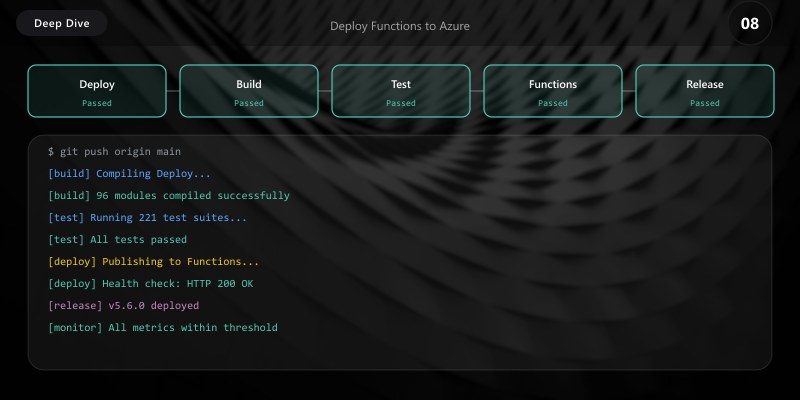The image size is (800, 400).
Task: Open the Functions pipeline stage card
Action: tap(553, 91)
